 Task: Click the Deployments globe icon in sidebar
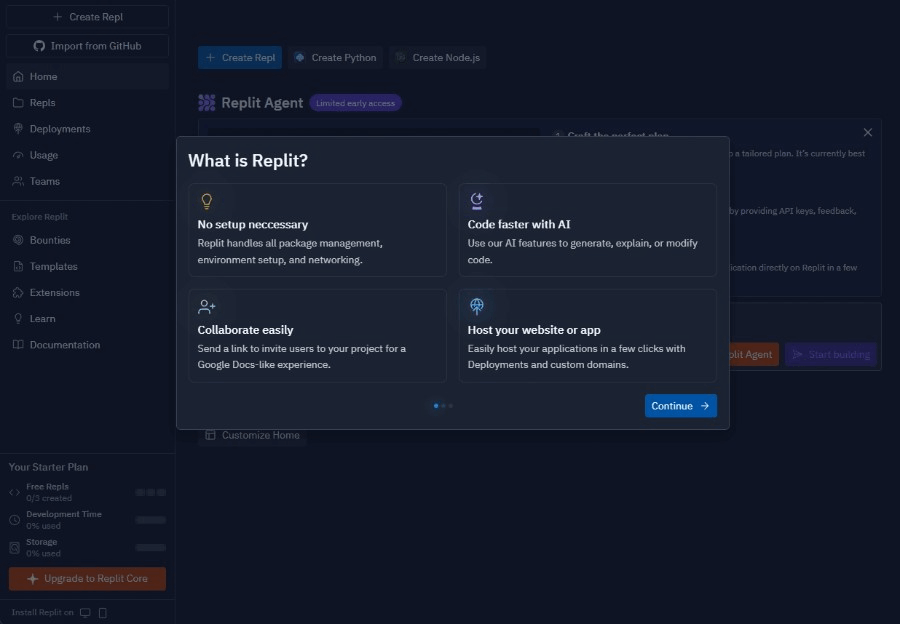(x=18, y=129)
